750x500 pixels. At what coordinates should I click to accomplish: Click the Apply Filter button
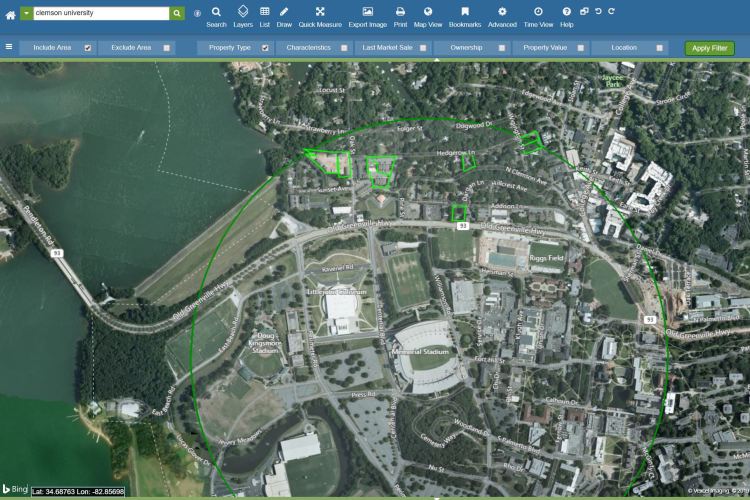[709, 48]
